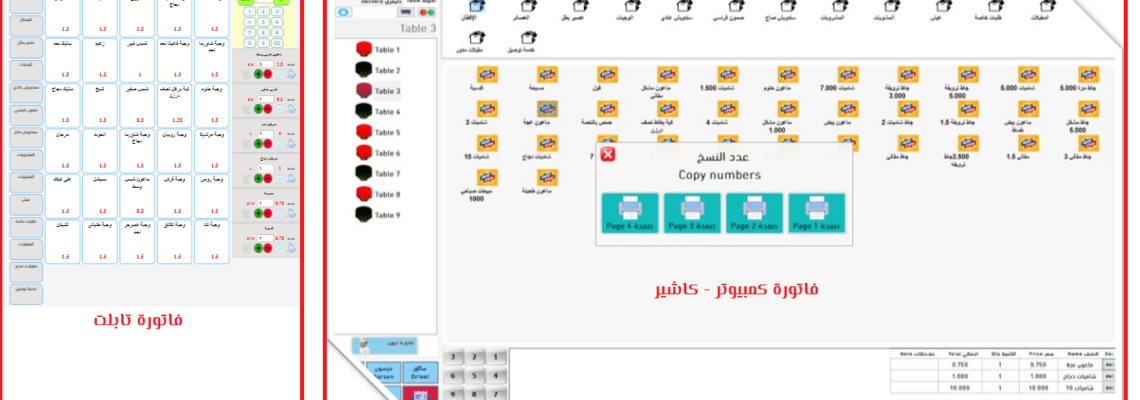Click keypad digit 6 in cashier window
The height and width of the screenshot is (400, 1140).
tap(454, 375)
